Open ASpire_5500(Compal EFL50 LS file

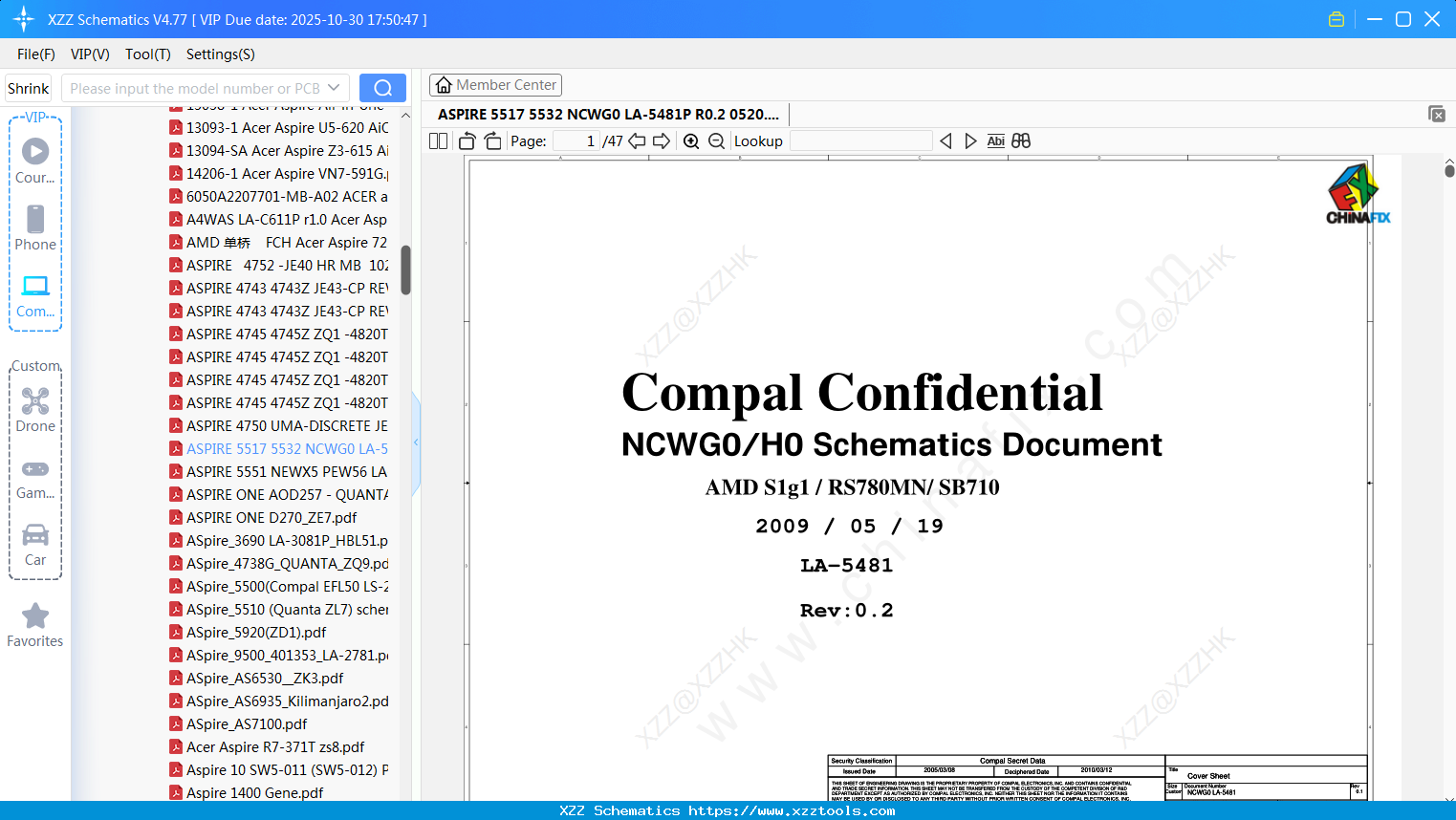point(279,586)
